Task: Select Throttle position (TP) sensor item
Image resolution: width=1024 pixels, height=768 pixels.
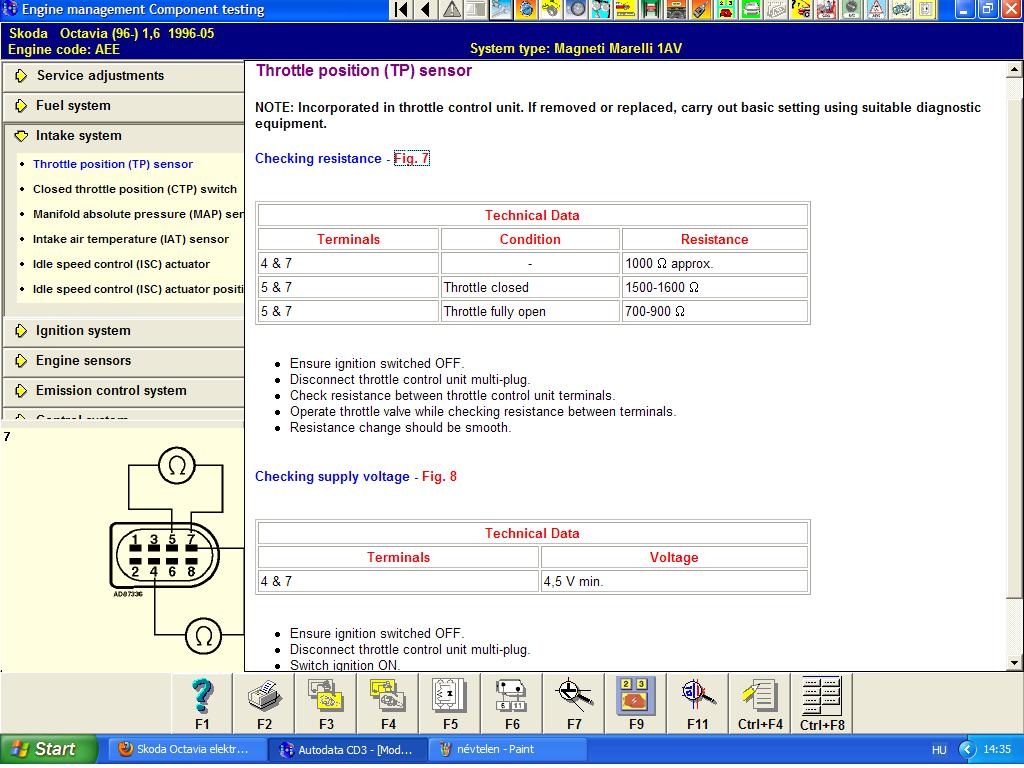Action: click(113, 165)
